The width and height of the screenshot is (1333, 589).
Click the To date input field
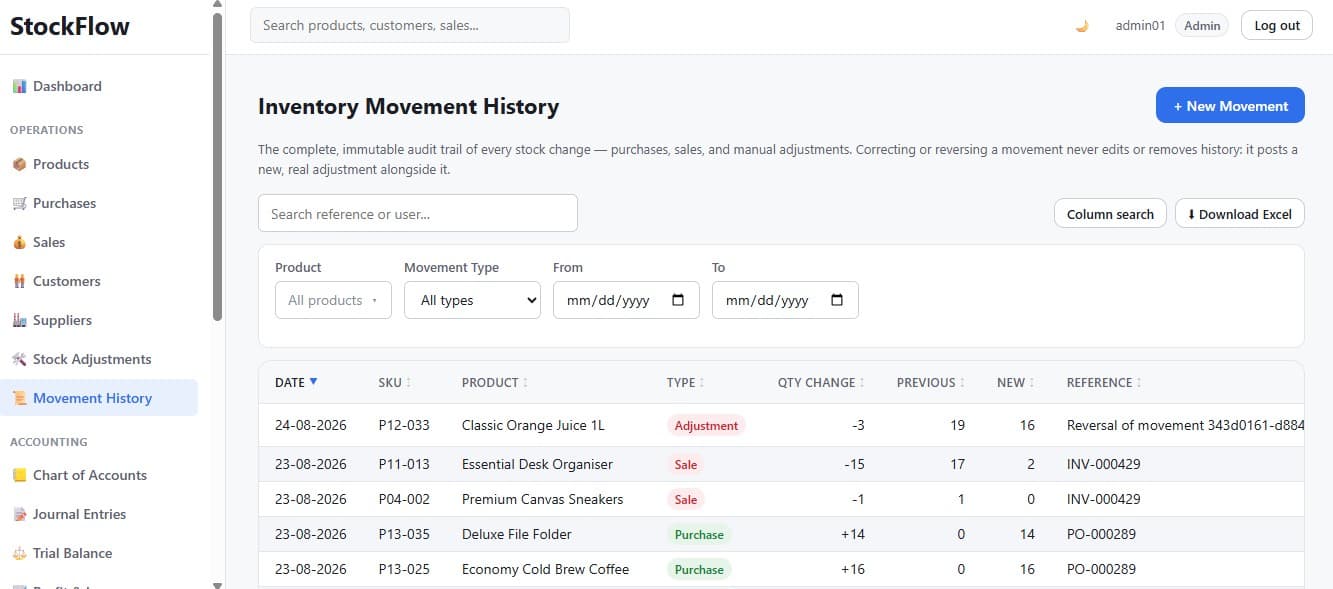click(x=785, y=300)
